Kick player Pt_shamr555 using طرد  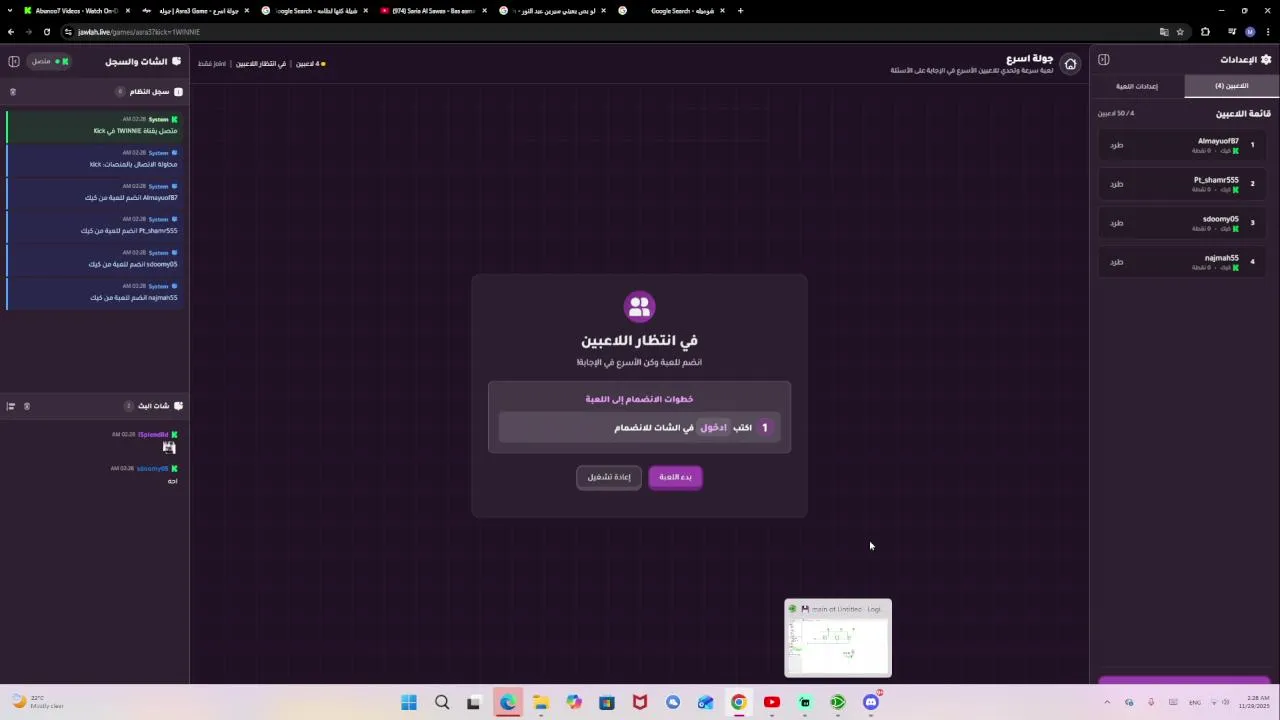(1117, 184)
